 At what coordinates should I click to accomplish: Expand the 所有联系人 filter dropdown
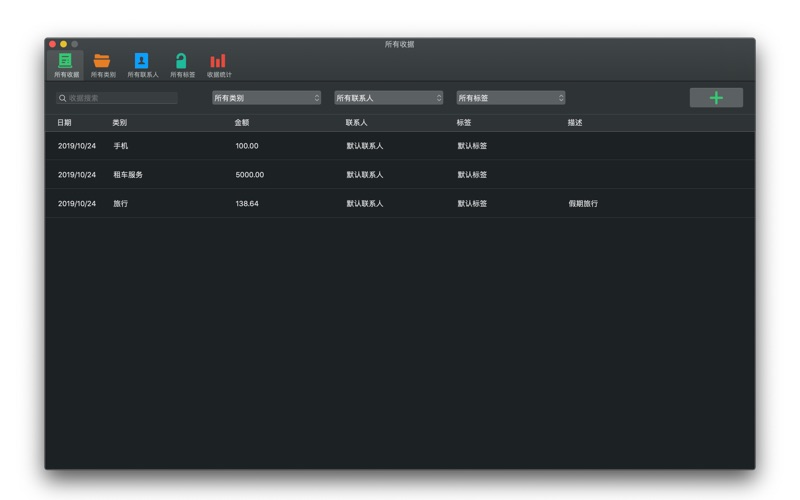(x=388, y=98)
